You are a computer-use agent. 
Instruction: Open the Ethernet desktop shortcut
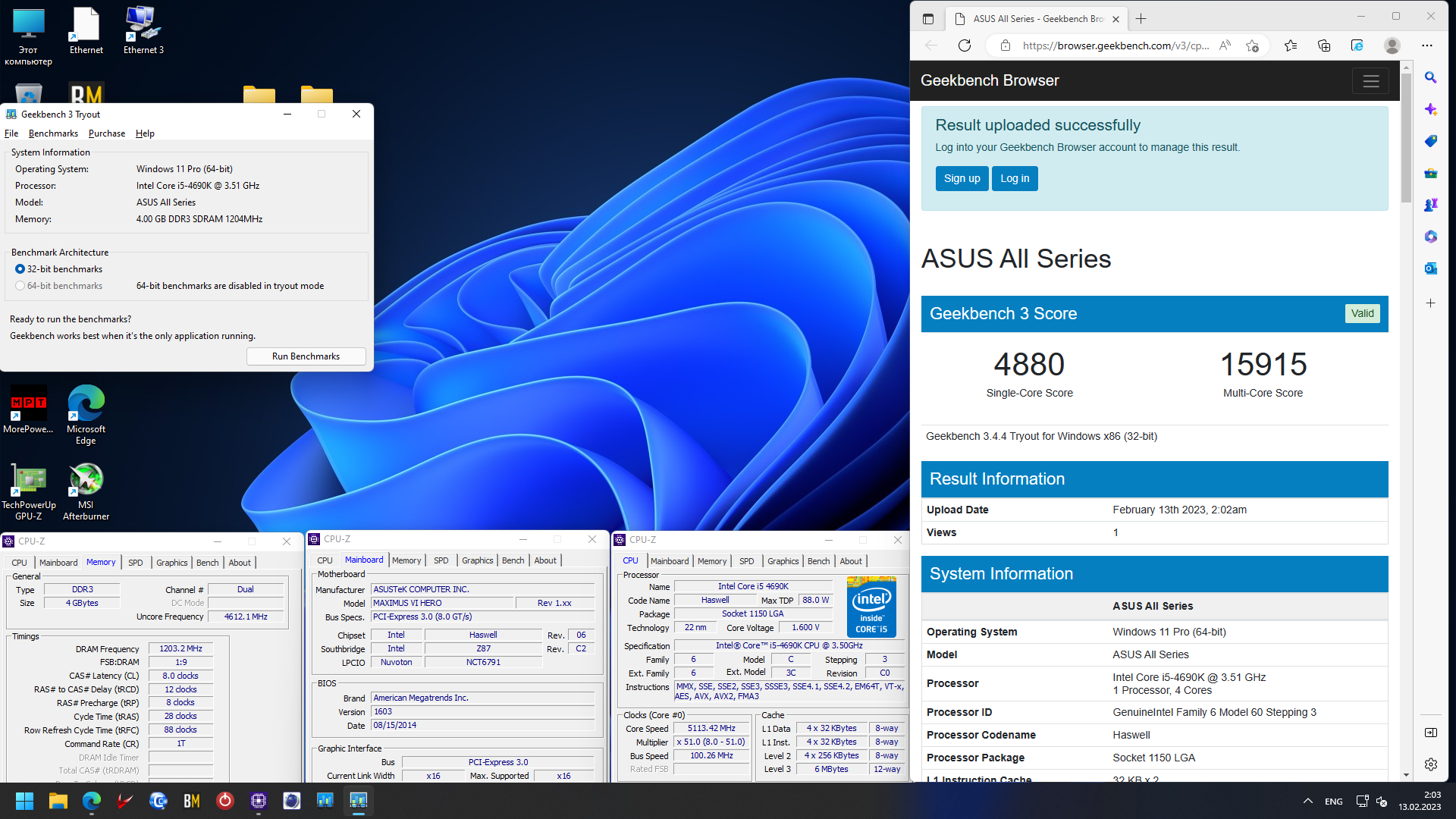click(x=86, y=30)
